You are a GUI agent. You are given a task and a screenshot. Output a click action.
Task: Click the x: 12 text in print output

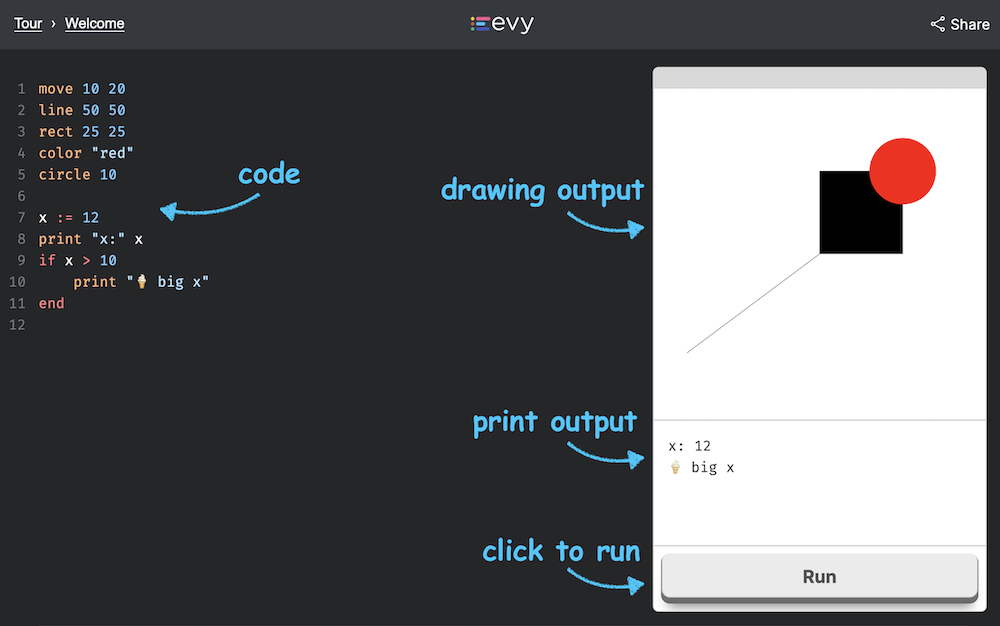click(x=691, y=445)
